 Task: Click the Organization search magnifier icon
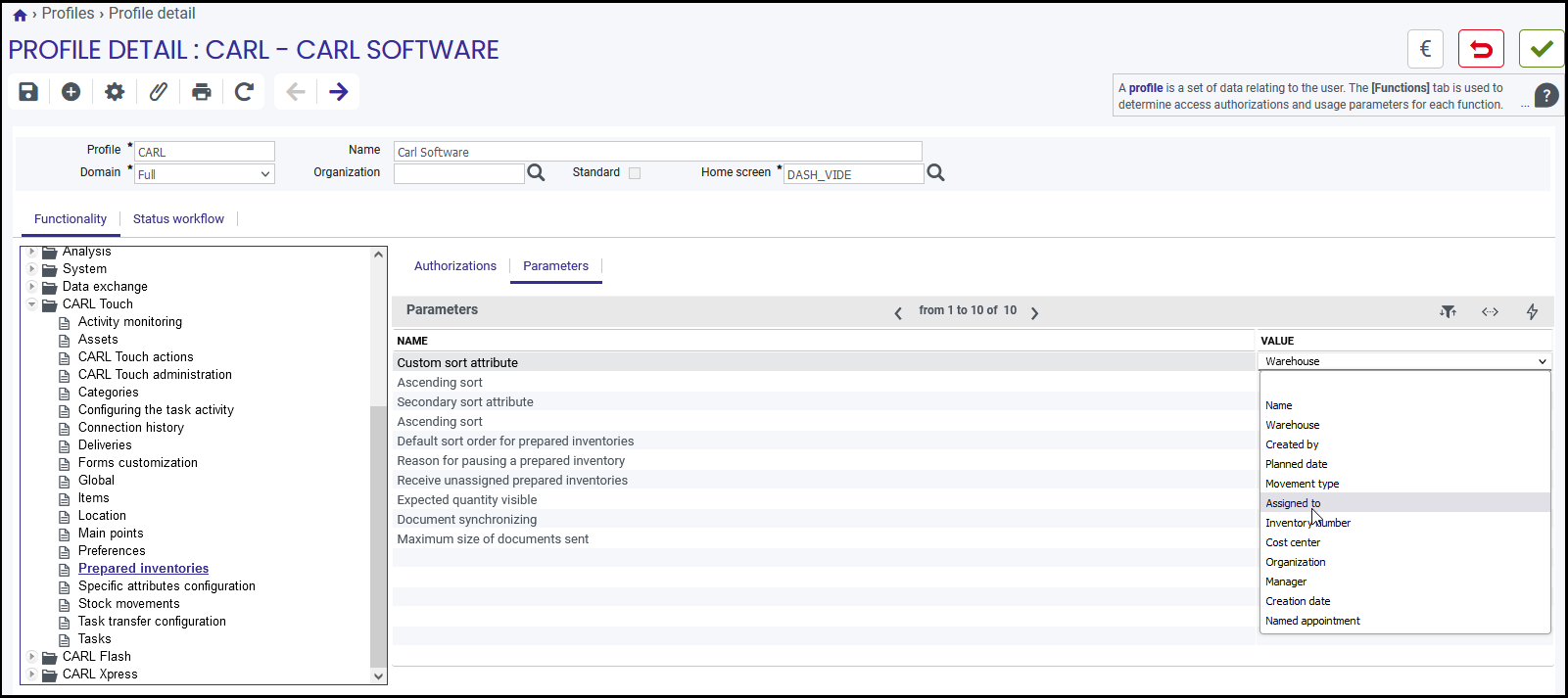(536, 173)
